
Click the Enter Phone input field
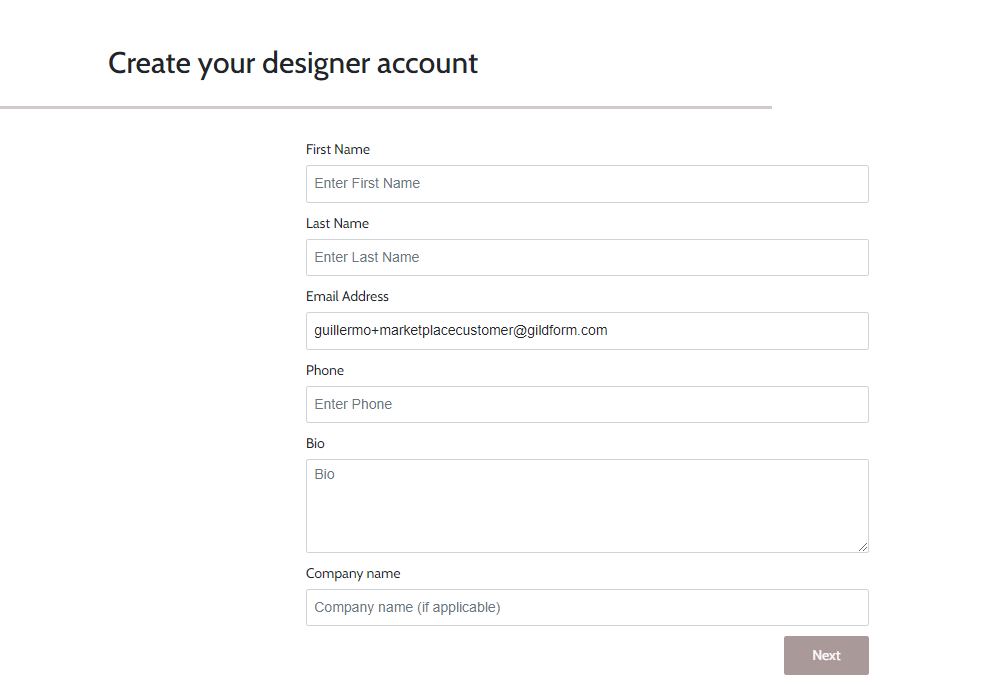tap(587, 404)
